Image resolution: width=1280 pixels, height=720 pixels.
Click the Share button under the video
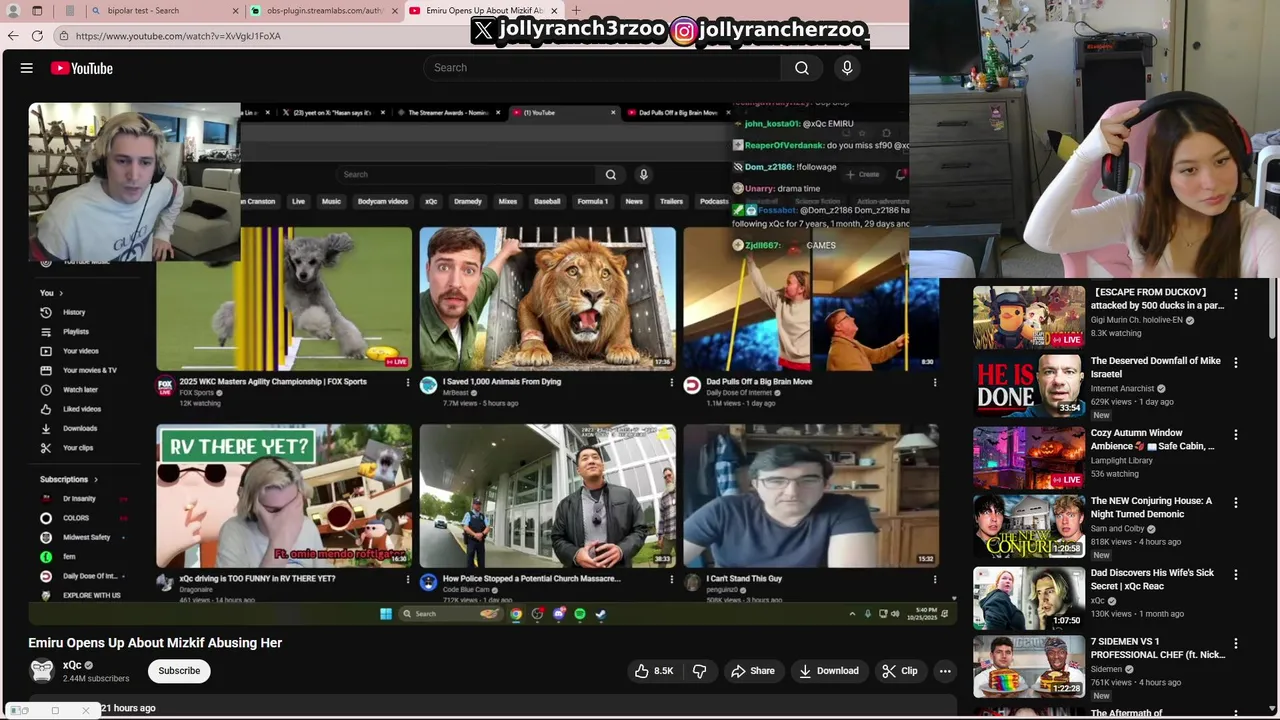tap(752, 671)
